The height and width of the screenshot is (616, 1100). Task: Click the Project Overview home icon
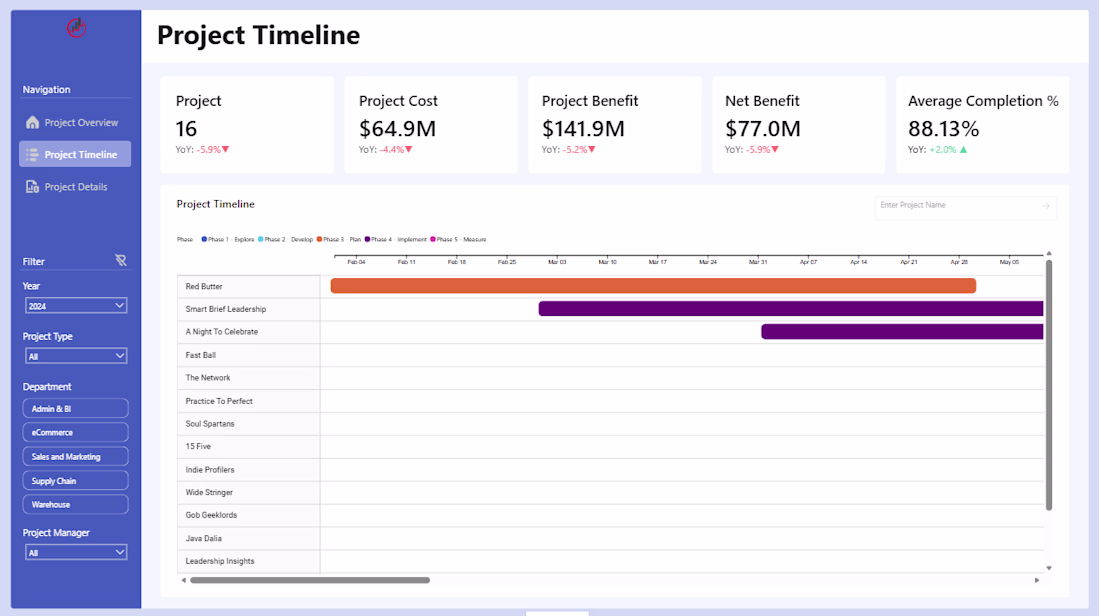[32, 123]
